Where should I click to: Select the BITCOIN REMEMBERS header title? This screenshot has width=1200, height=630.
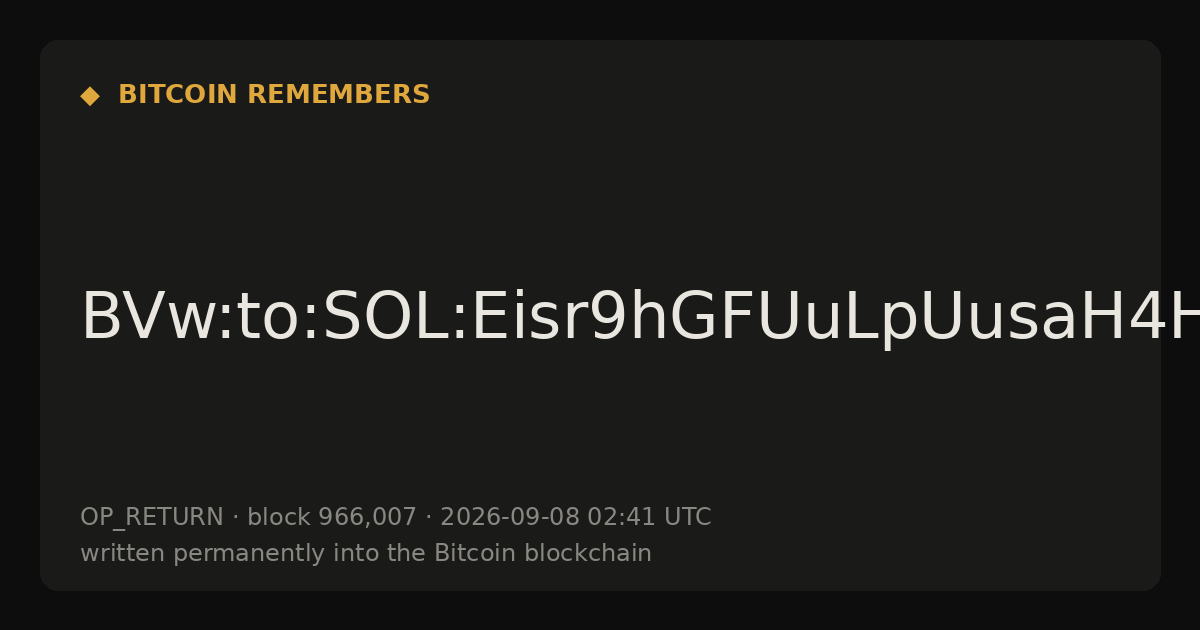click(x=274, y=95)
